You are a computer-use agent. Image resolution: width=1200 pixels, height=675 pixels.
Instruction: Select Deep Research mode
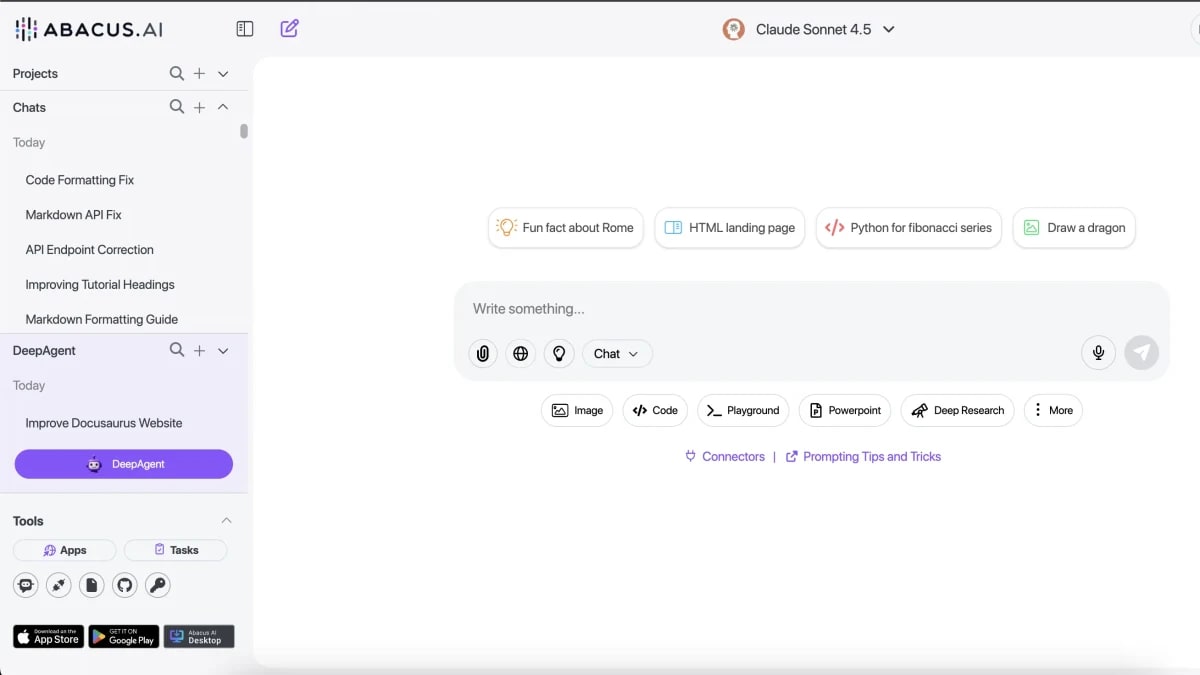[958, 410]
